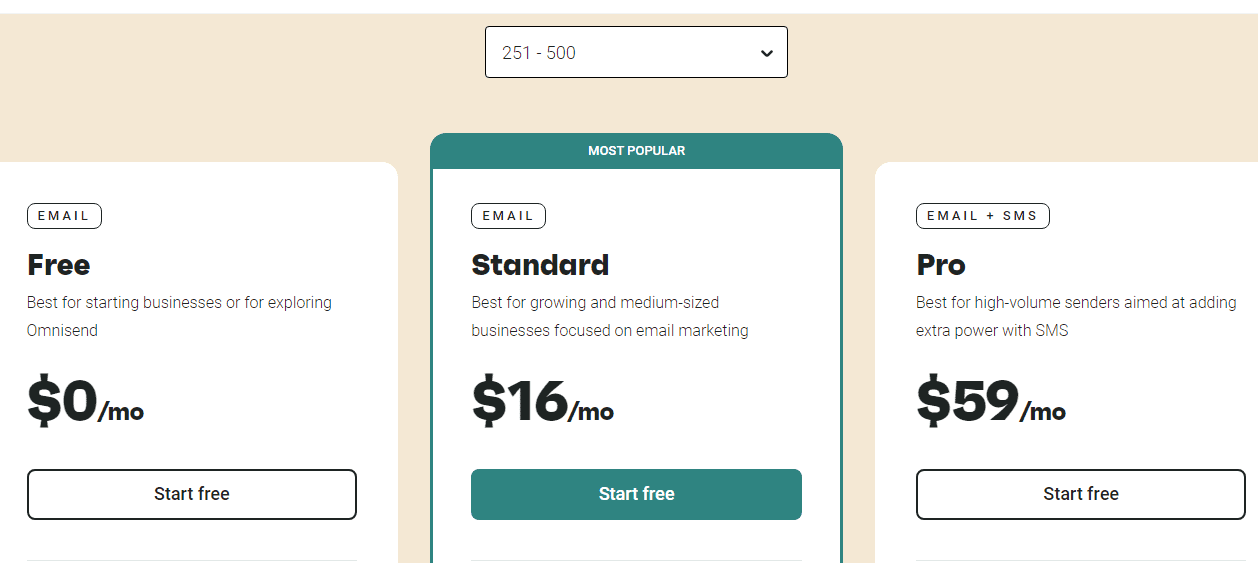Click the $16/mo price
The width and height of the screenshot is (1258, 563).
542,402
